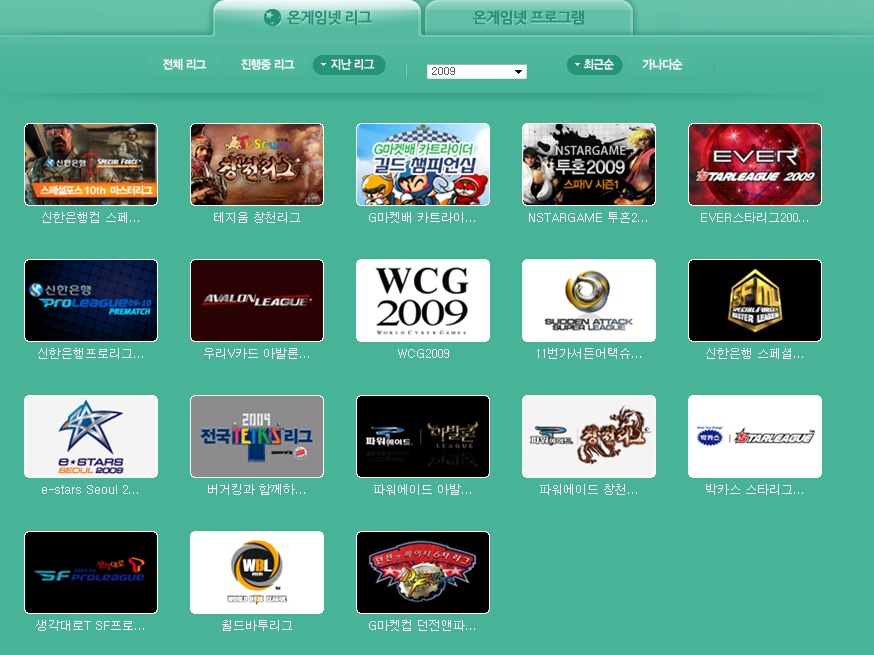This screenshot has height=655, width=874.
Task: Select the 신한은행 Proleague 09-10 prematch logo
Action: coord(91,300)
